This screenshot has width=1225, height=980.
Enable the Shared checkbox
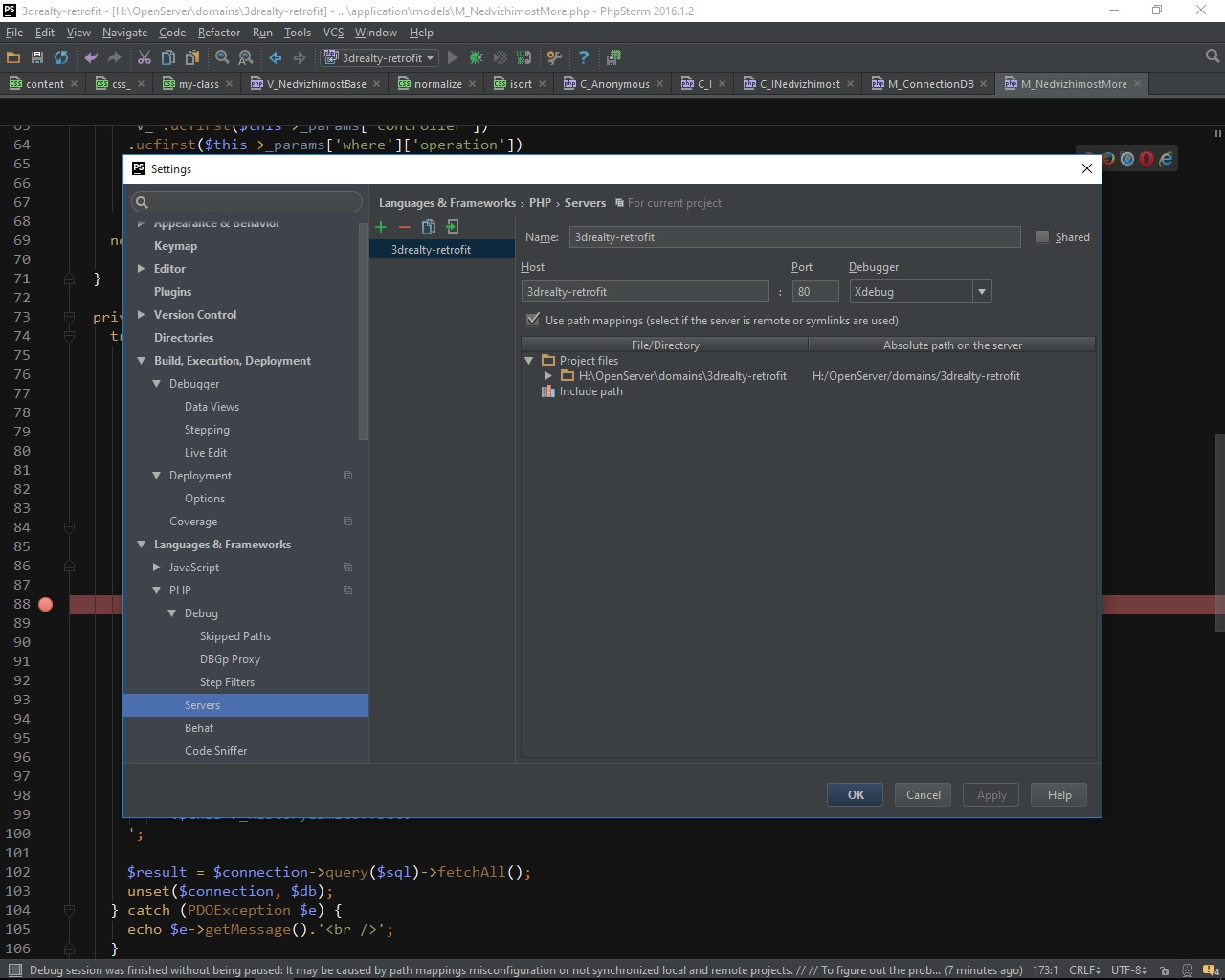coord(1043,237)
